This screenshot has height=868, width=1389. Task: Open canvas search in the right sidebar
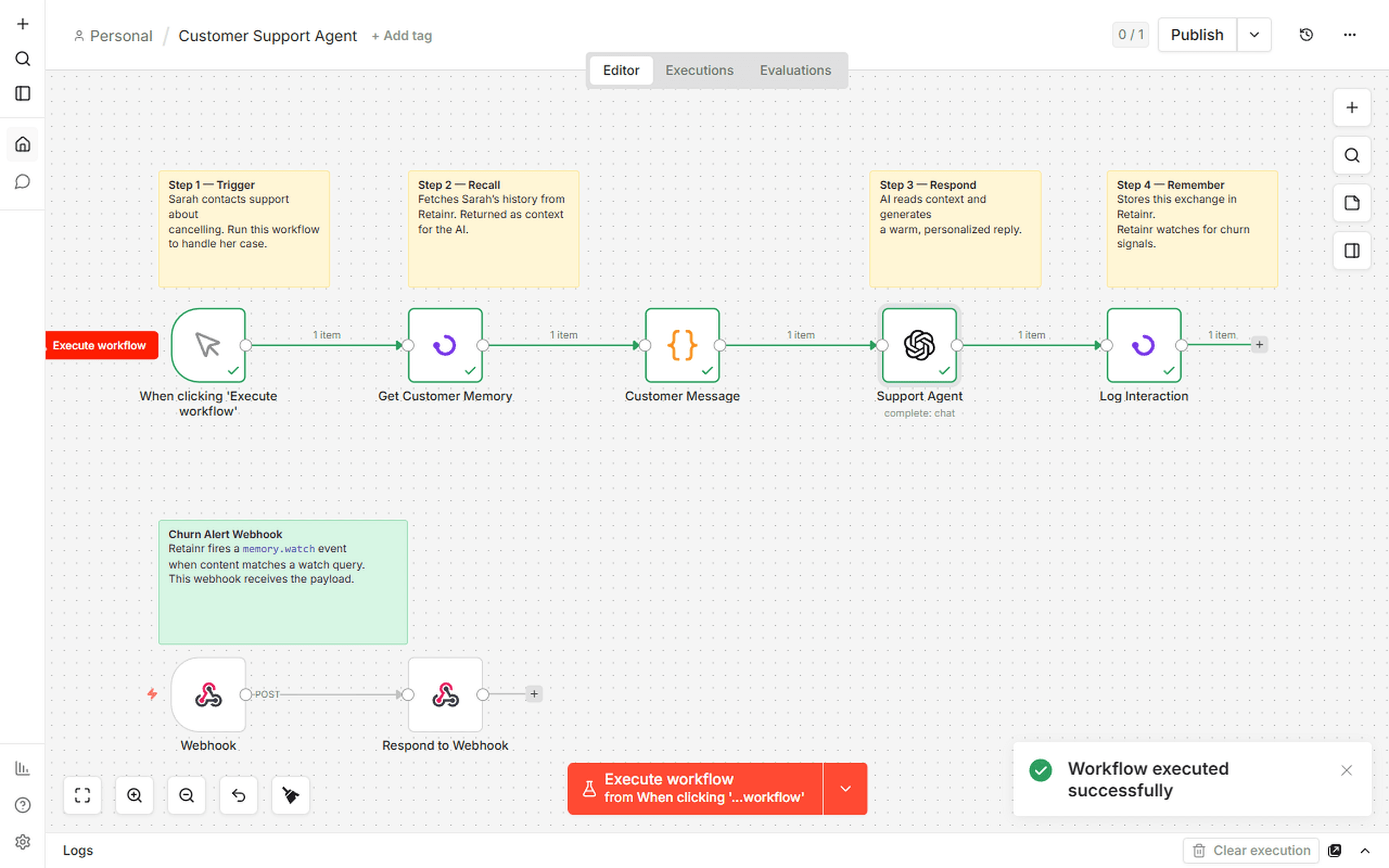[x=1352, y=155]
